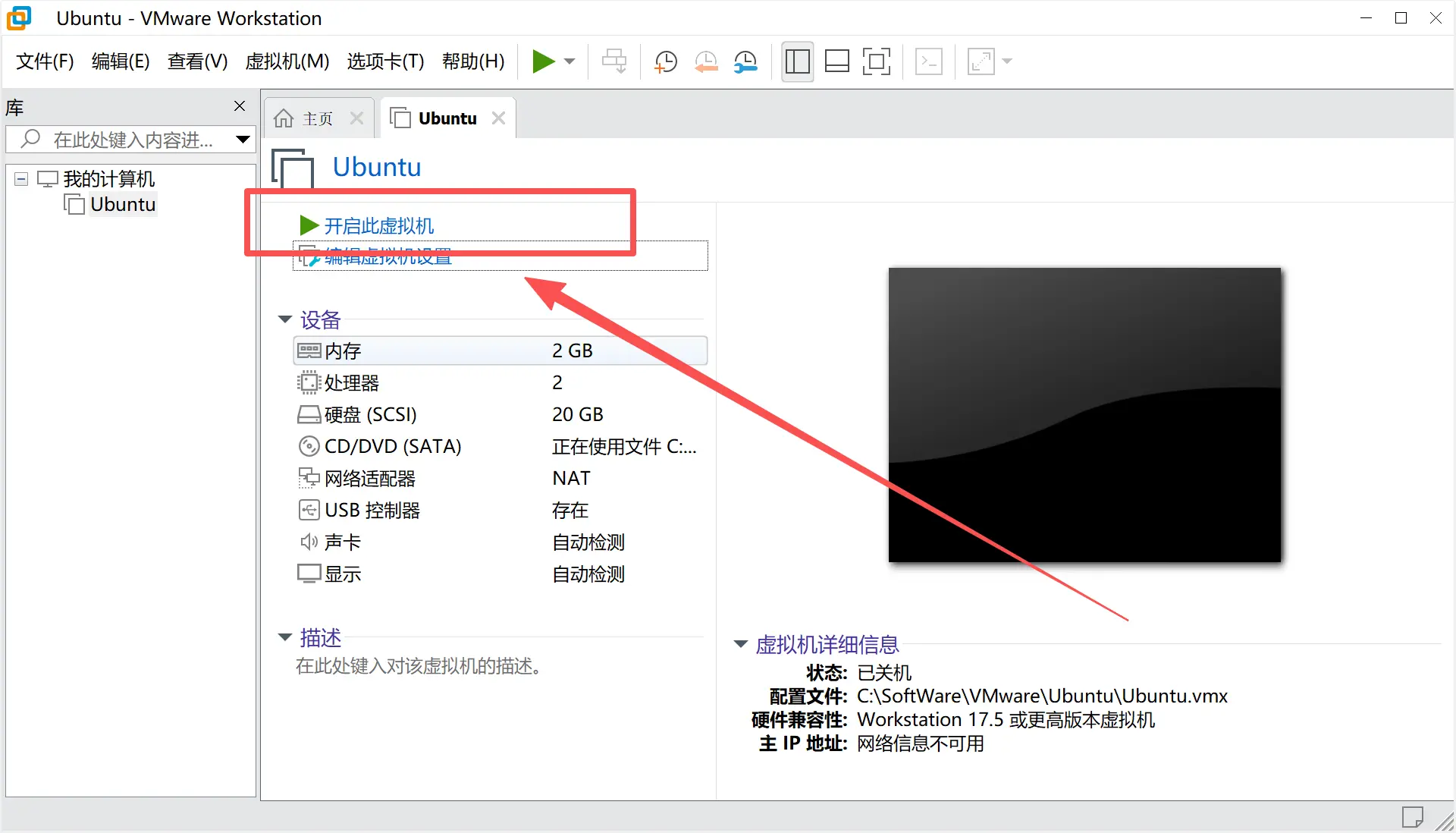The width and height of the screenshot is (1456, 833).
Task: Click the VMware Workstation title bar logo
Action: tap(19, 18)
